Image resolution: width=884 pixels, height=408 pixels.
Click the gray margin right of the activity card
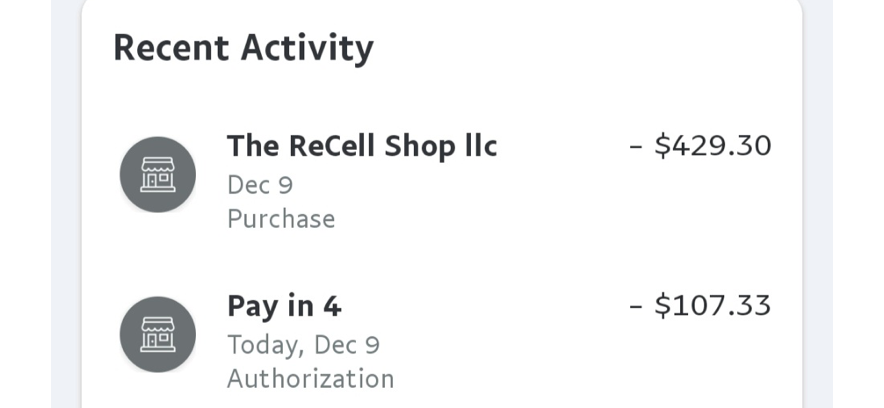[x=817, y=204]
